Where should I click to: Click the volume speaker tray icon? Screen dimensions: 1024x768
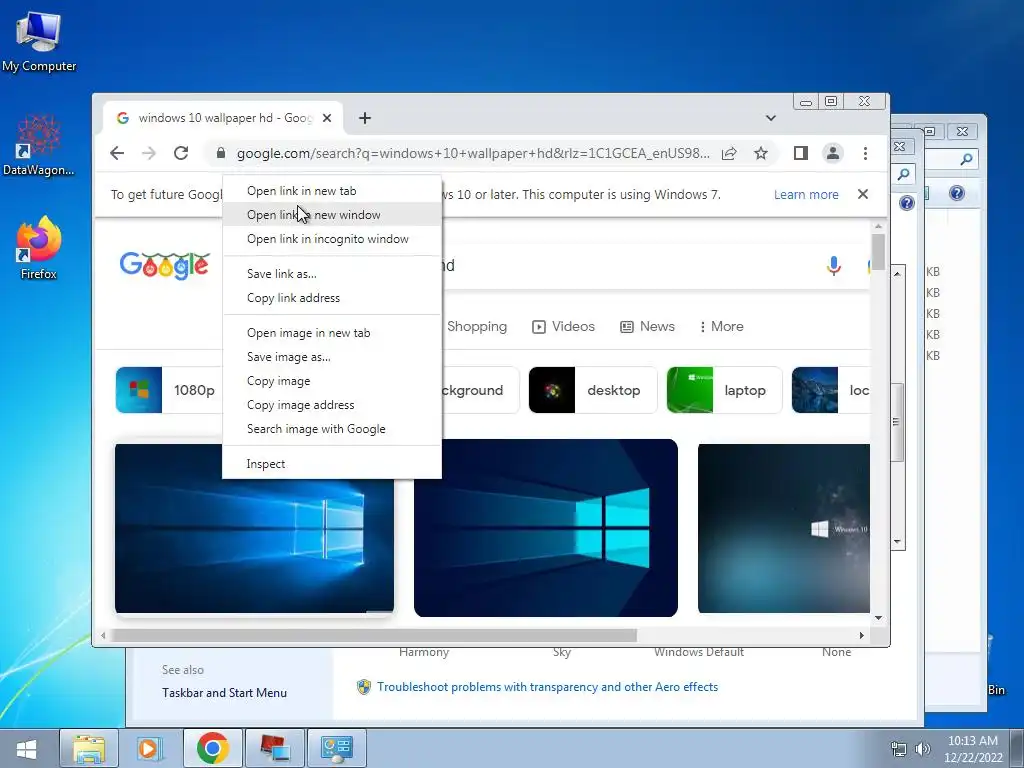923,749
